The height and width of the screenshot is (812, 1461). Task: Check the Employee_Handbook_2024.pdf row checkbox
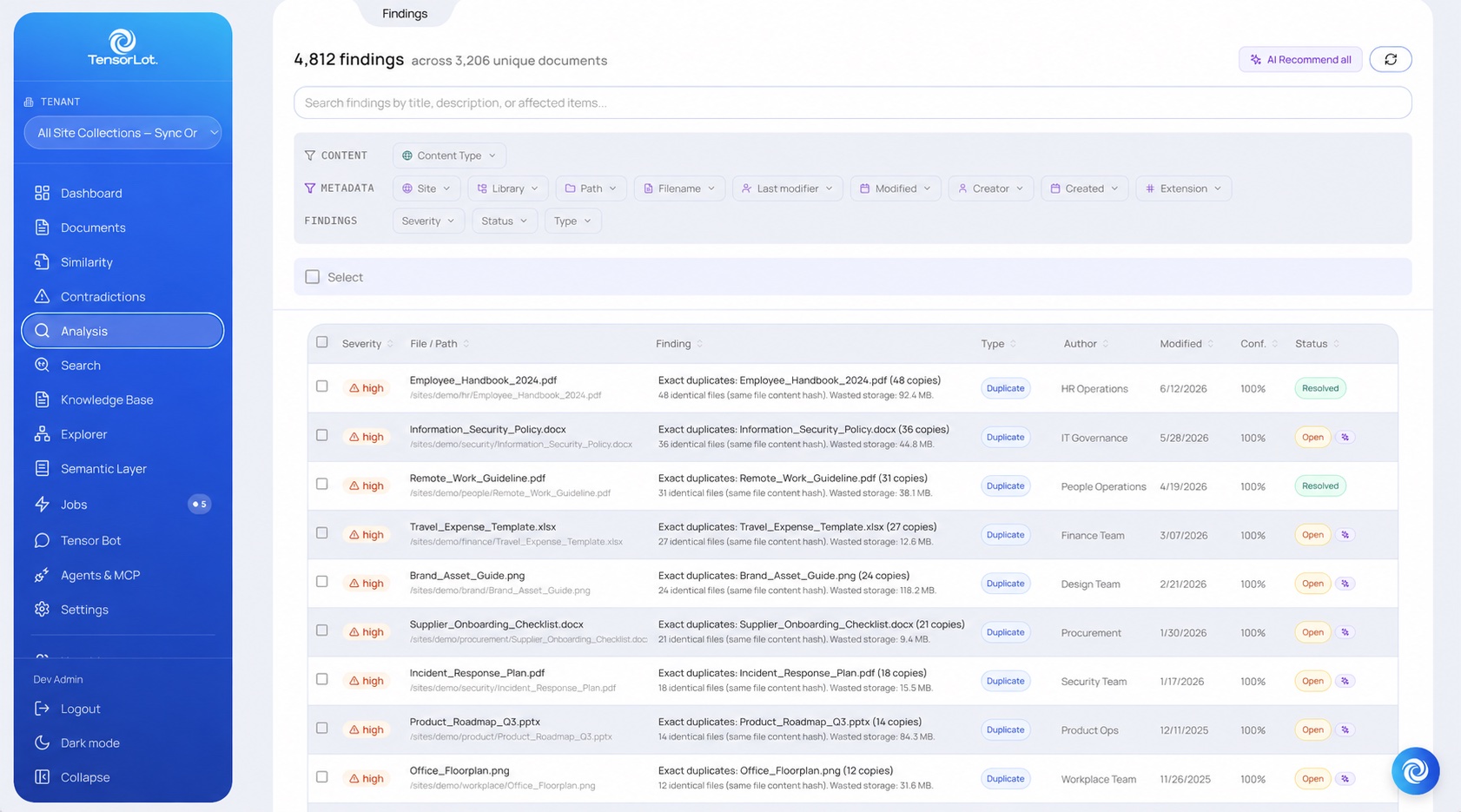pyautogui.click(x=322, y=386)
